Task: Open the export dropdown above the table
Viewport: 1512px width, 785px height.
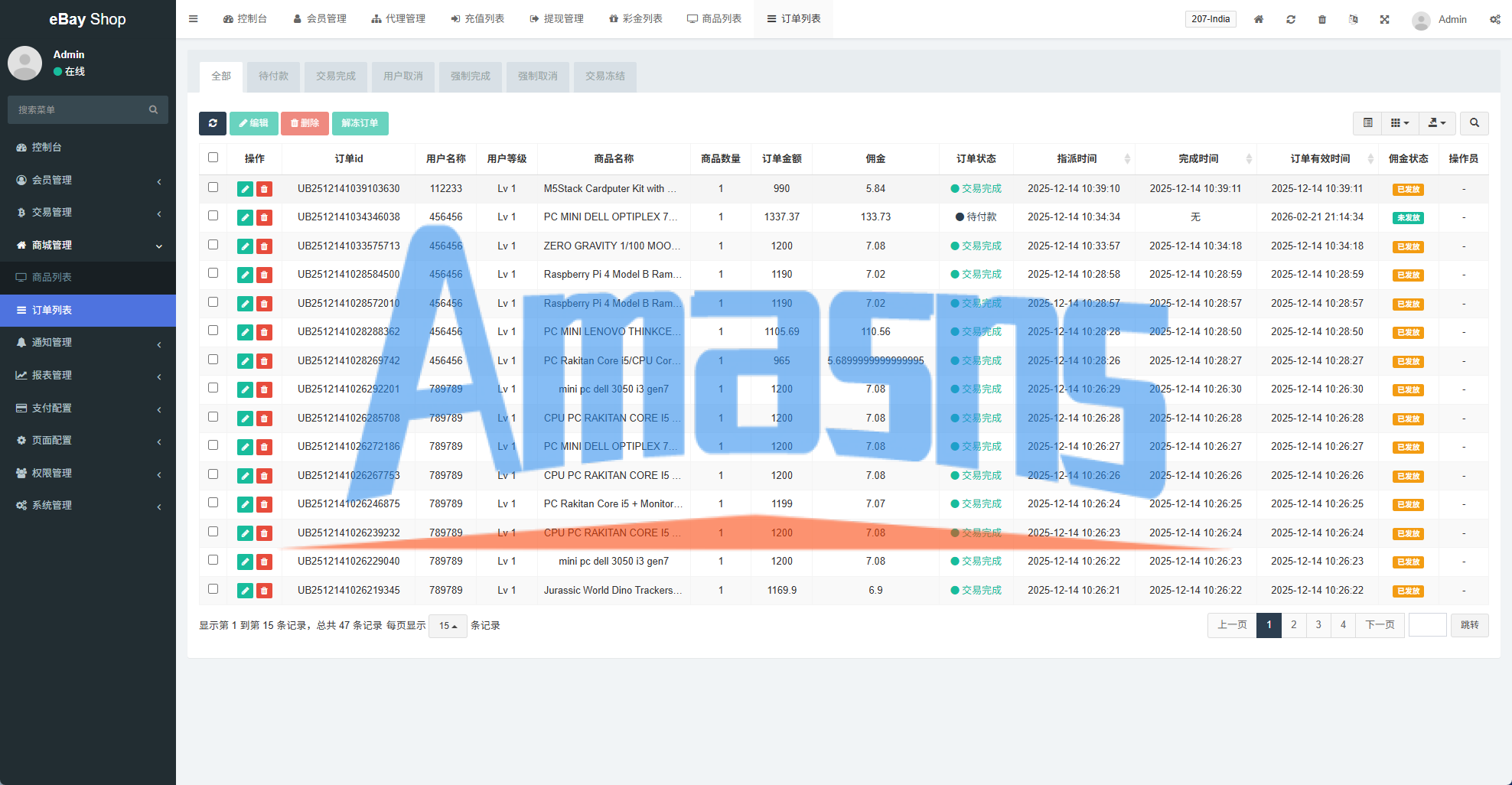Action: coord(1437,123)
